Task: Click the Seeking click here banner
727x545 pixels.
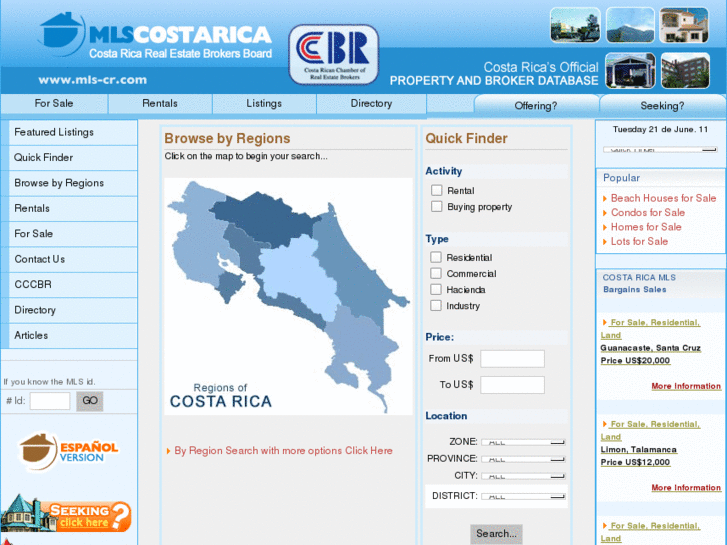Action: pos(66,513)
